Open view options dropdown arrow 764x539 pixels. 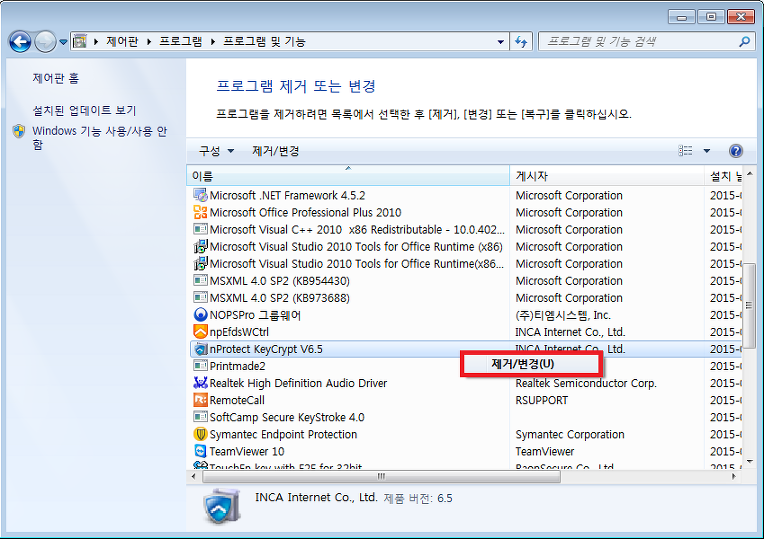pyautogui.click(x=707, y=151)
